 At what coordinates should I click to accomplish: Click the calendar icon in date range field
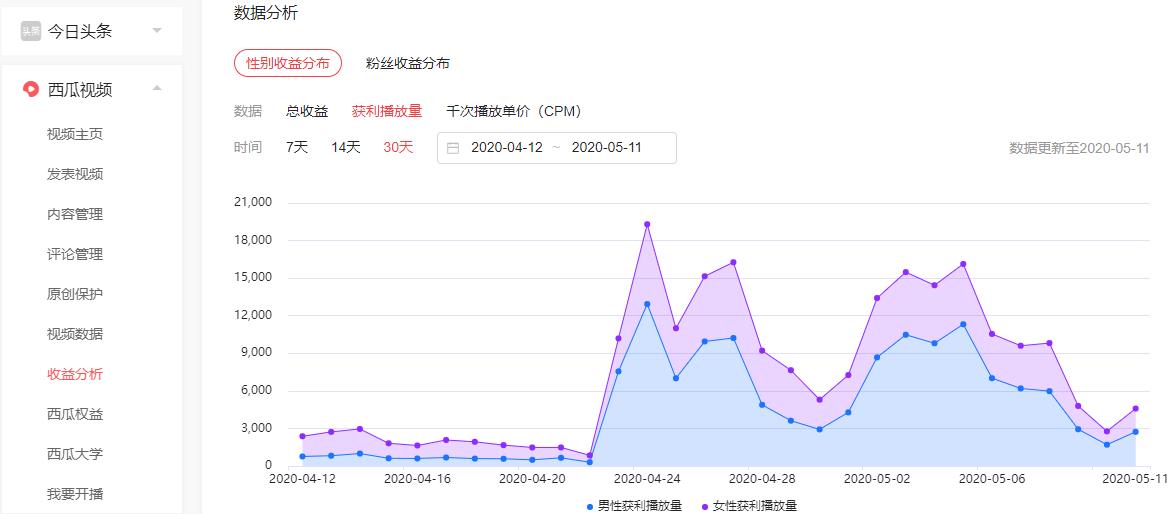click(453, 148)
